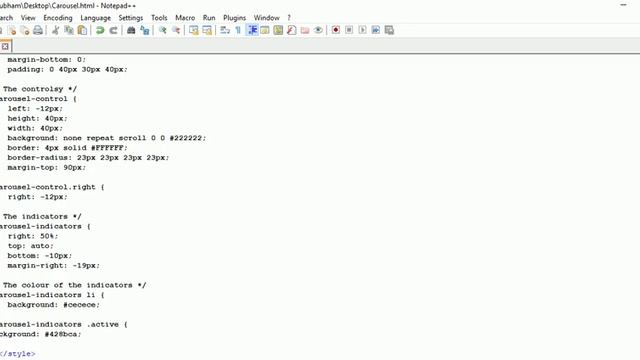This screenshot has width=640, height=360.
Task: Click the Copy toolbar icon
Action: coord(69,30)
